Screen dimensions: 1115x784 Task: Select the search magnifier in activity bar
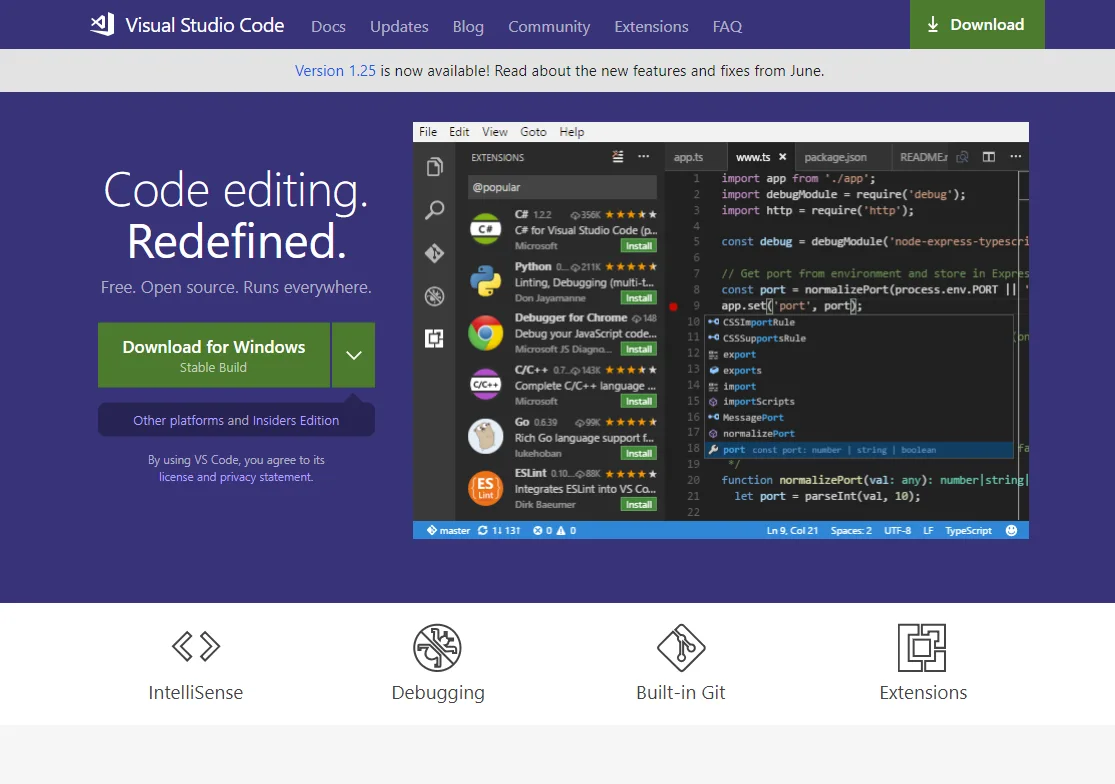(434, 210)
